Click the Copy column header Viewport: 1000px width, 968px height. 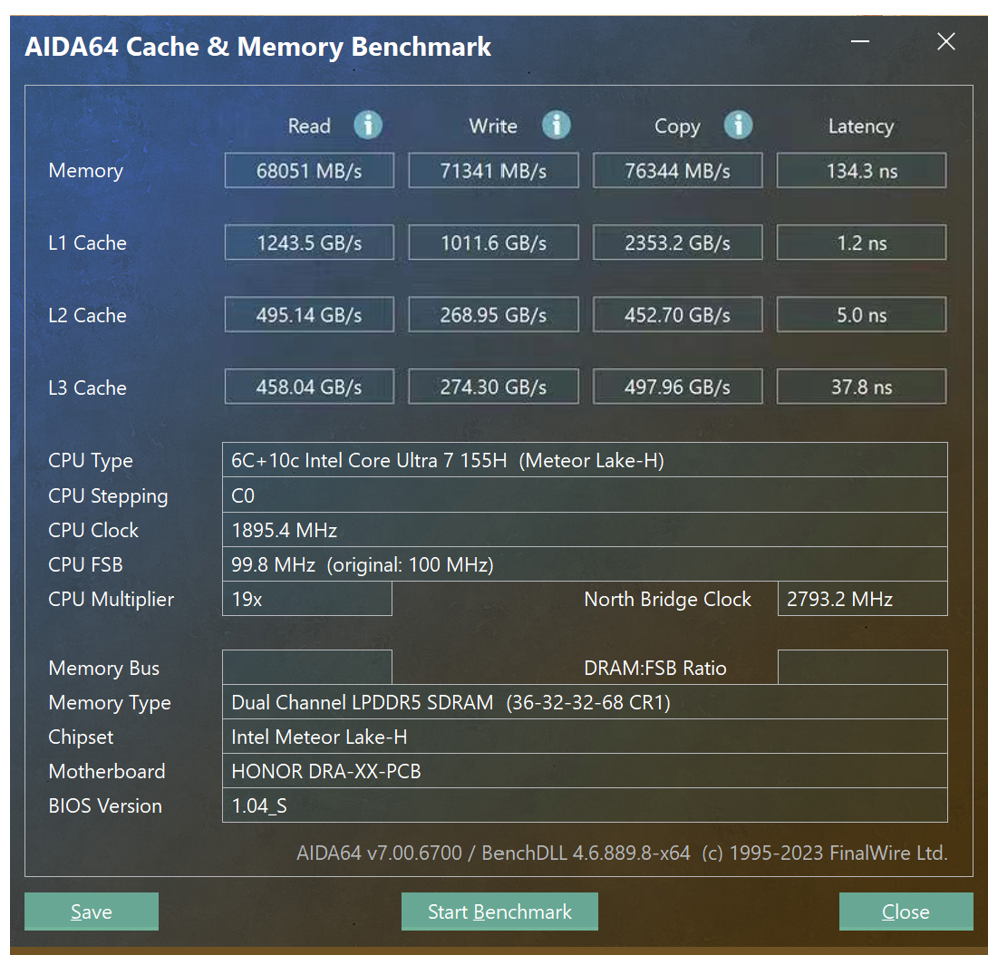(677, 126)
